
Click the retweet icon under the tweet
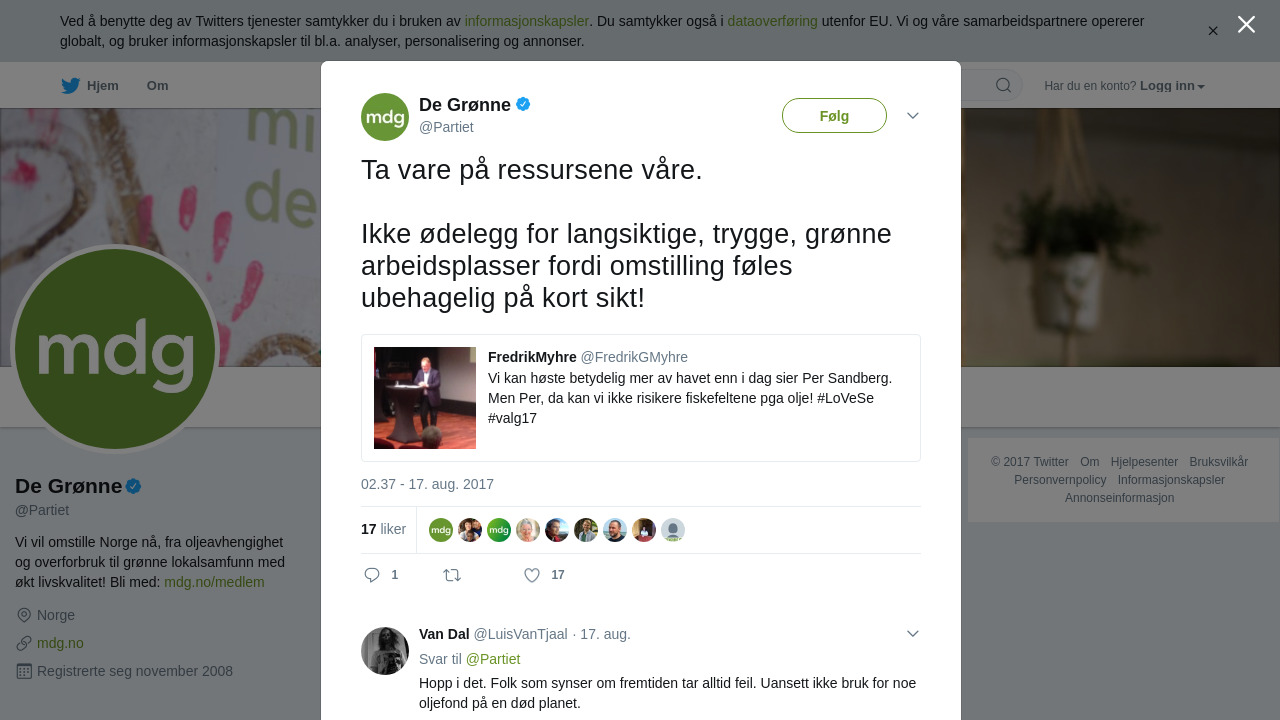click(452, 575)
